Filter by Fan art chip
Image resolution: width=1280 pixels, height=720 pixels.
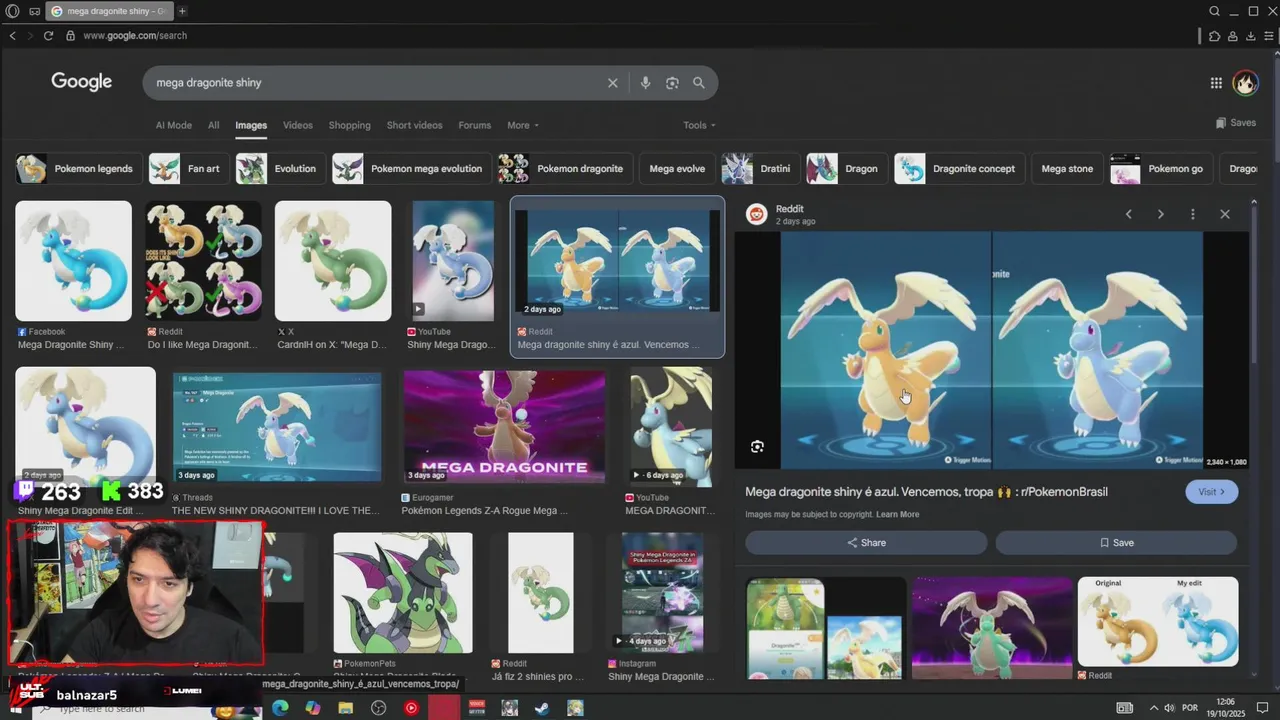[x=188, y=169]
